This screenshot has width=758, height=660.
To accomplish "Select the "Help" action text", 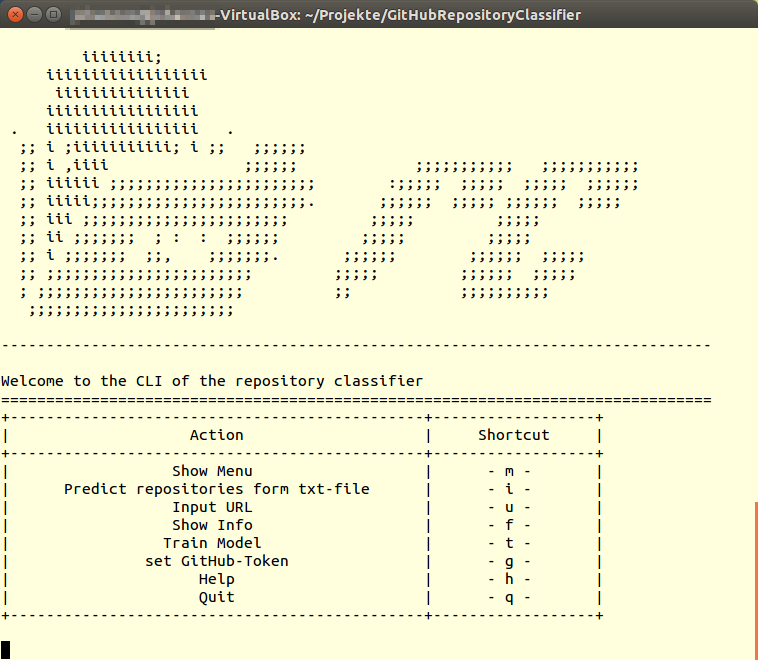I will pos(217,579).
